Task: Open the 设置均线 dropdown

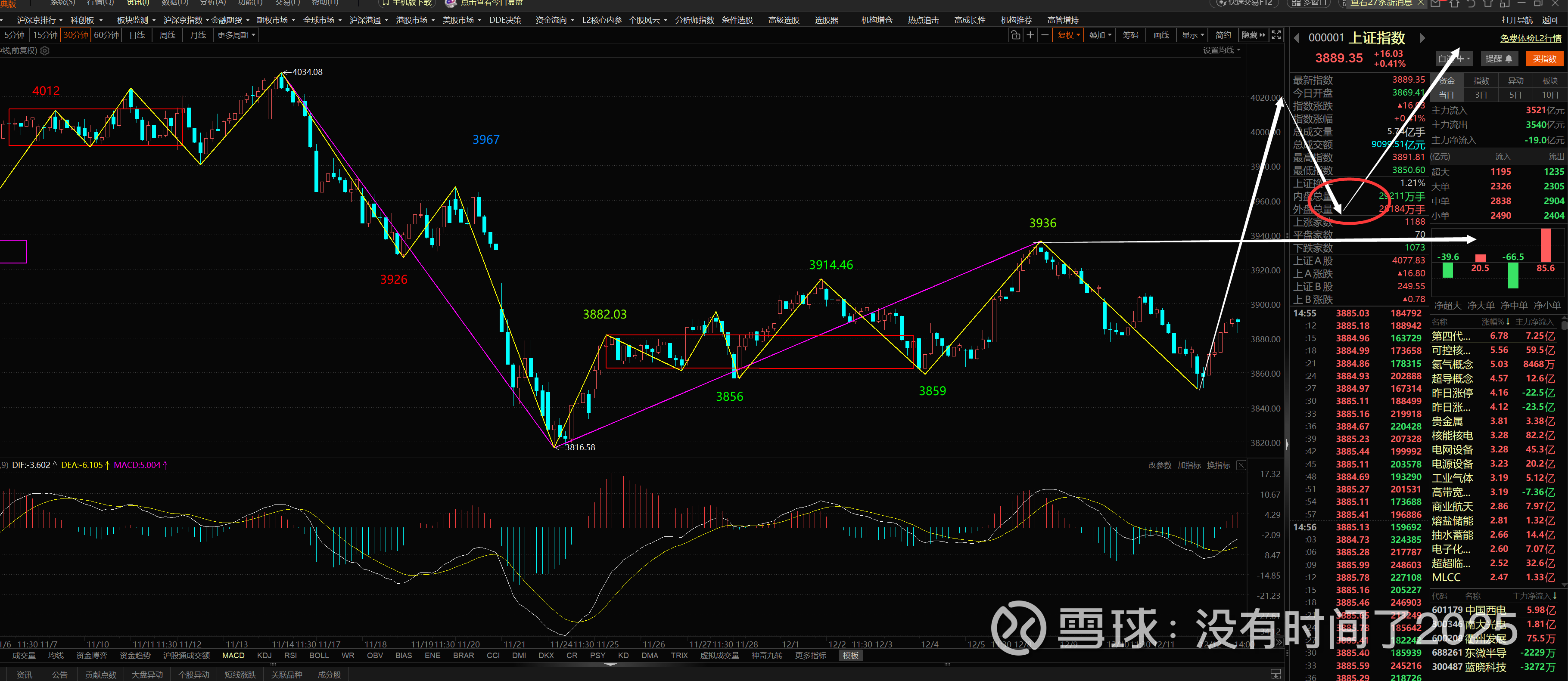Action: tap(1221, 50)
